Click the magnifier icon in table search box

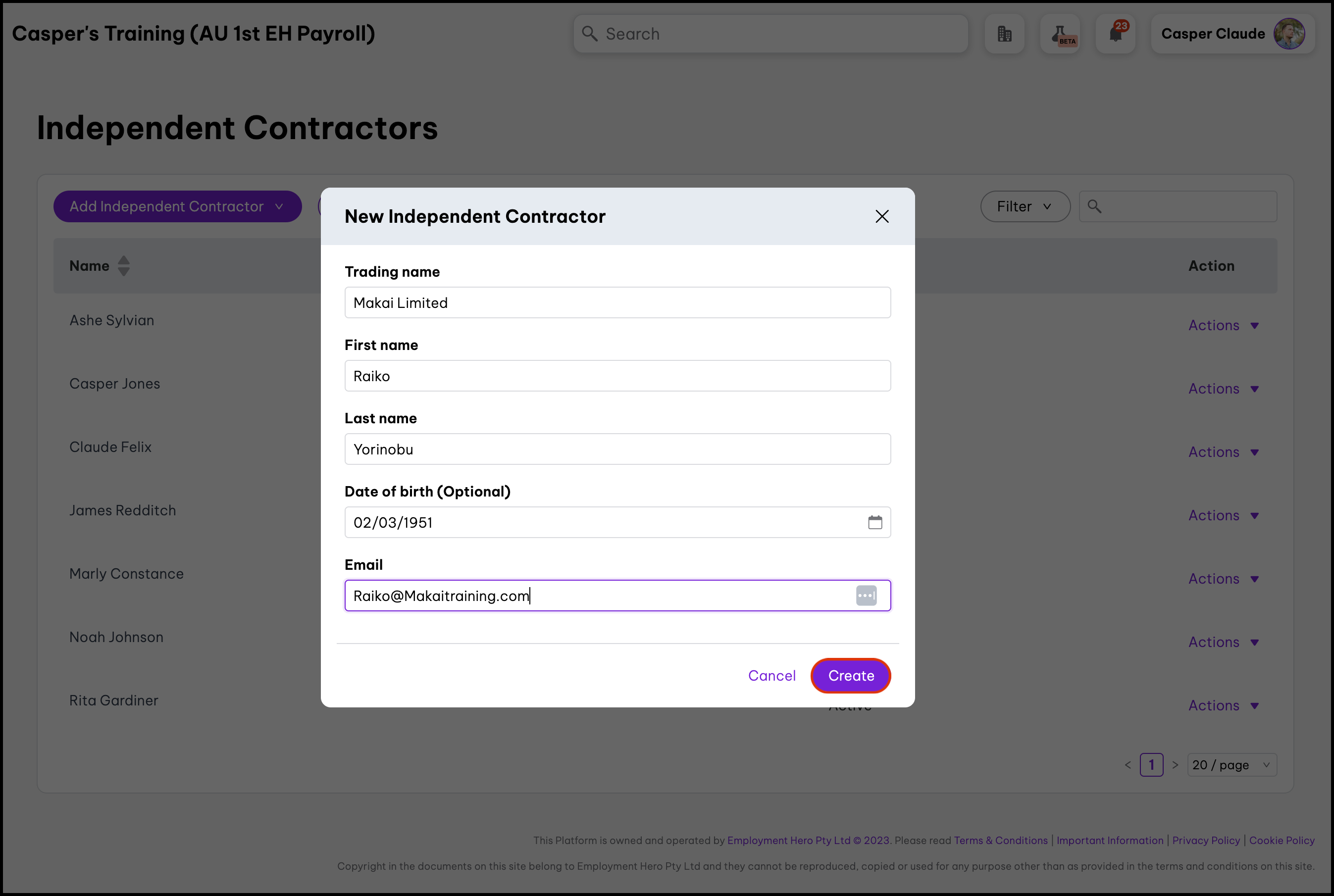point(1094,206)
